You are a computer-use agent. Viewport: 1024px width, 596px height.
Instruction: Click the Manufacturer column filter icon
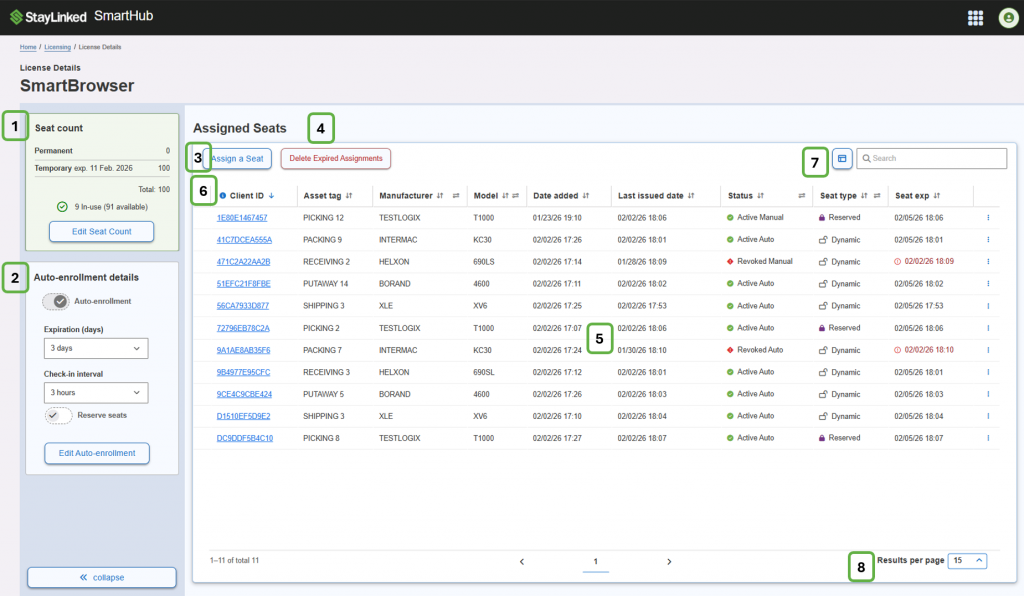coord(456,196)
